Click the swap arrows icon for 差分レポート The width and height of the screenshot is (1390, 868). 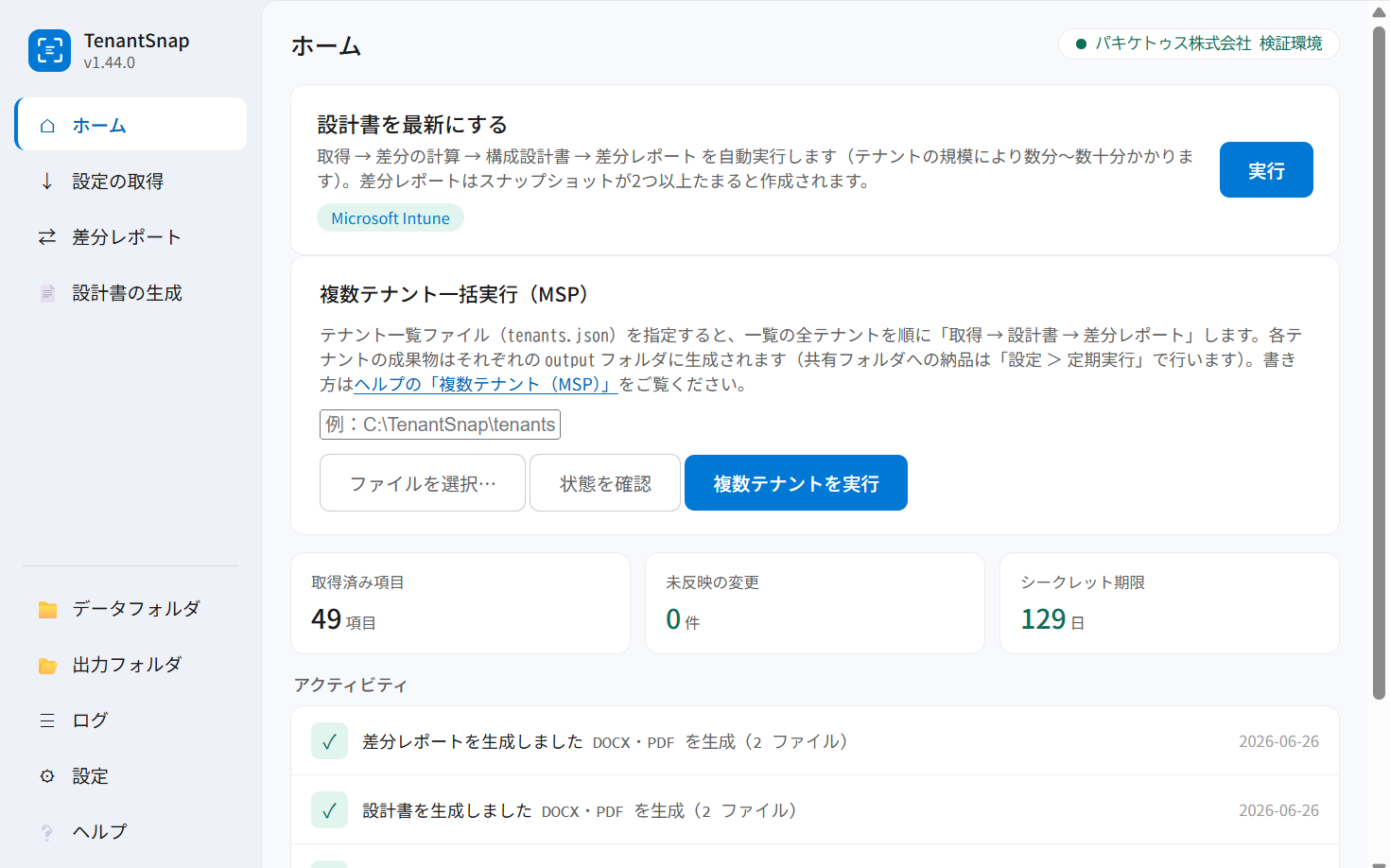pyautogui.click(x=47, y=236)
